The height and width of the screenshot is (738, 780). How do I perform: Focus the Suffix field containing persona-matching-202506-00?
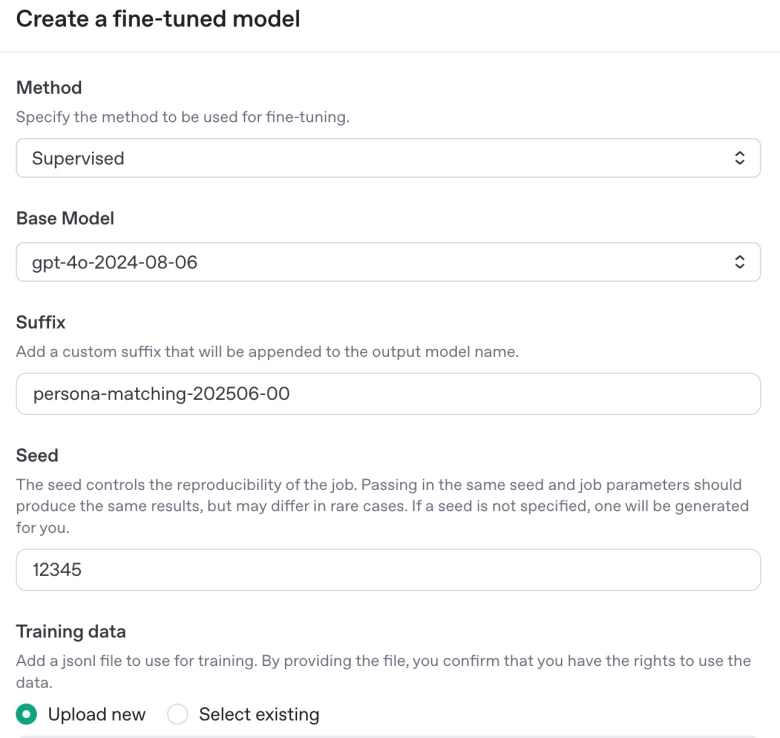[388, 394]
